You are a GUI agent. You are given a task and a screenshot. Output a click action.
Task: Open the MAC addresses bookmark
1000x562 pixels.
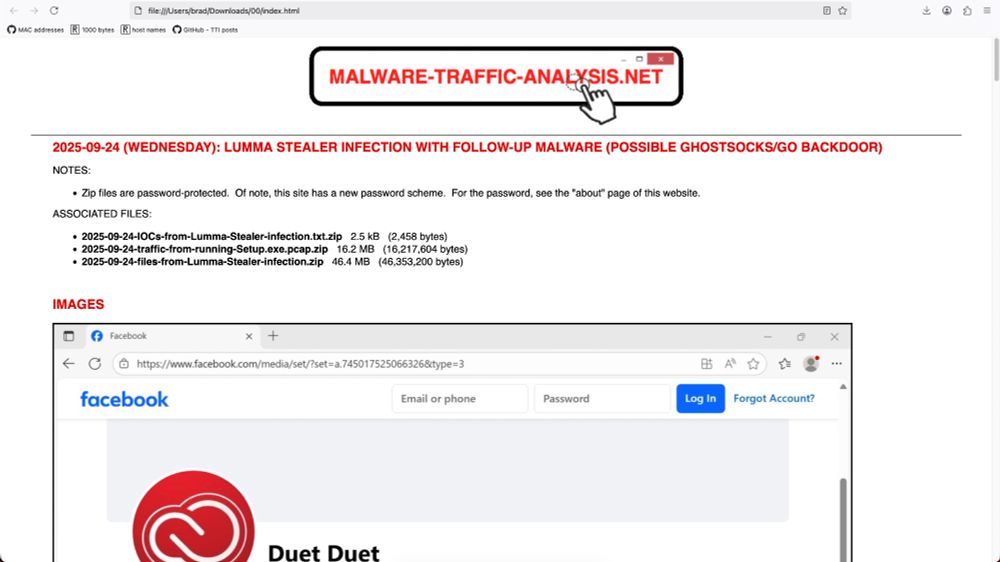(36, 30)
